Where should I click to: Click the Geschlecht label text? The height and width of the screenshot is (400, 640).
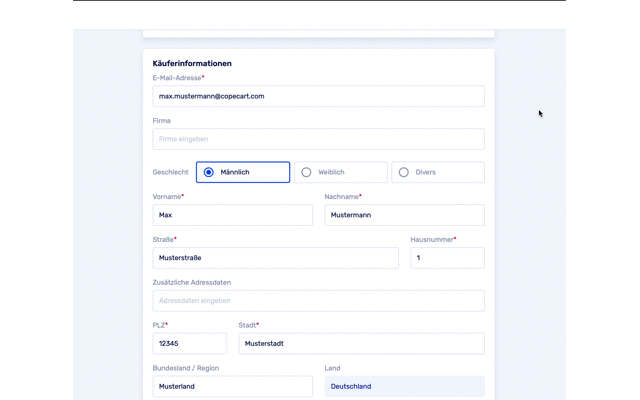pos(170,172)
